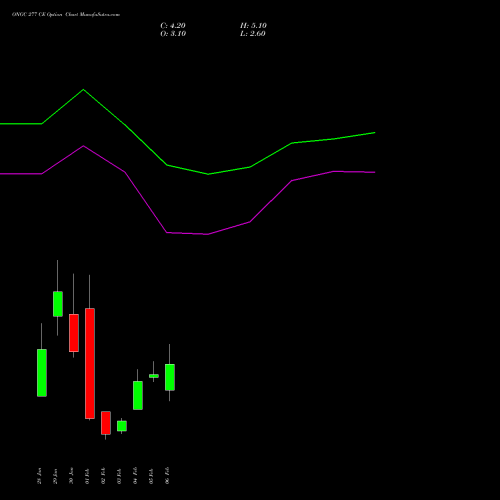Click the high value 'H: 5.10'

coord(253,26)
